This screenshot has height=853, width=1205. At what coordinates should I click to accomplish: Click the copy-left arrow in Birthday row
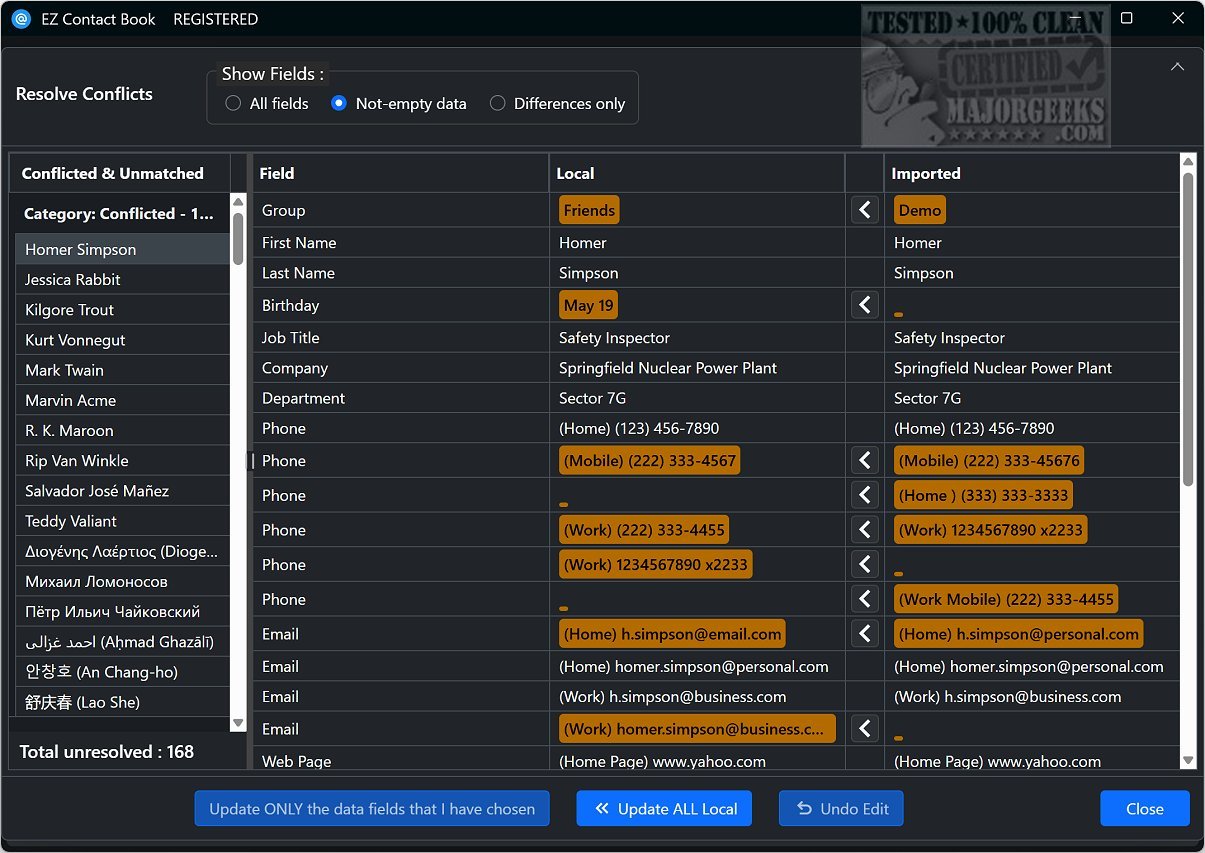pos(865,305)
